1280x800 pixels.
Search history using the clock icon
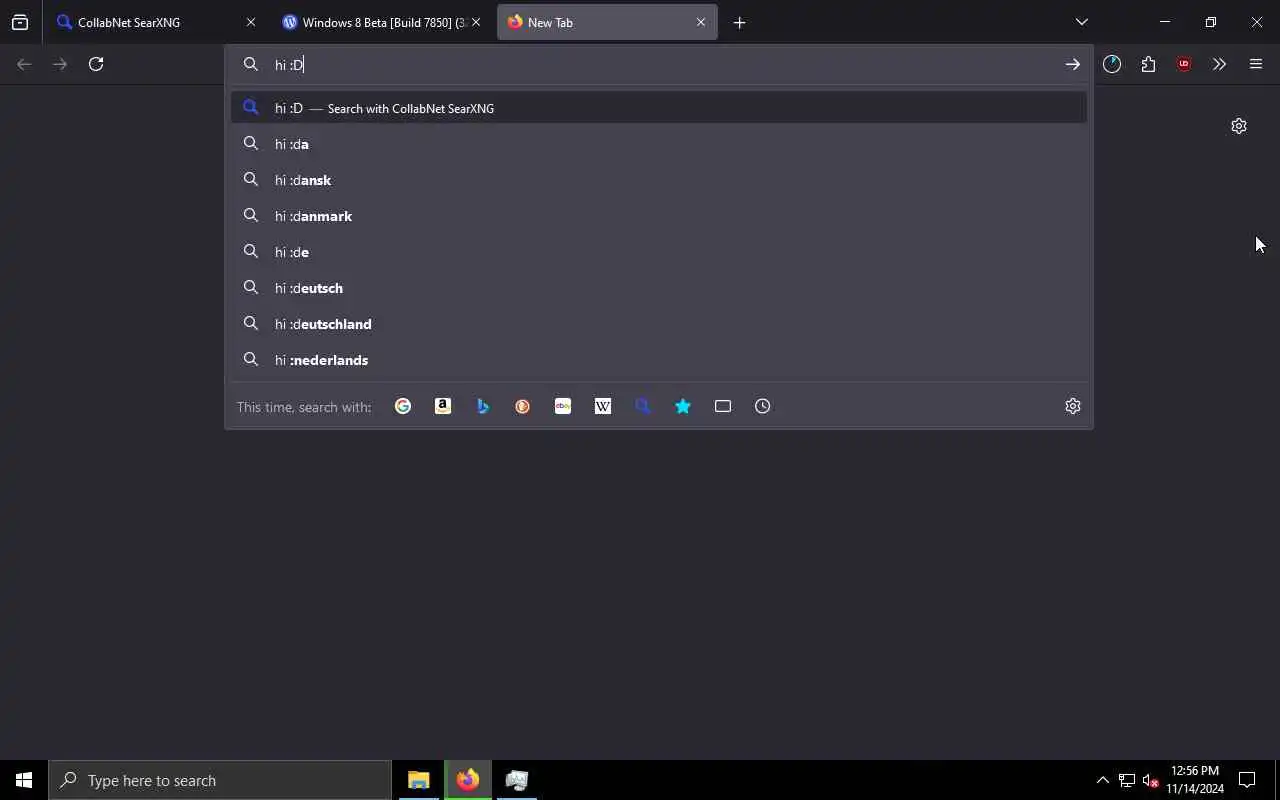[x=763, y=406]
